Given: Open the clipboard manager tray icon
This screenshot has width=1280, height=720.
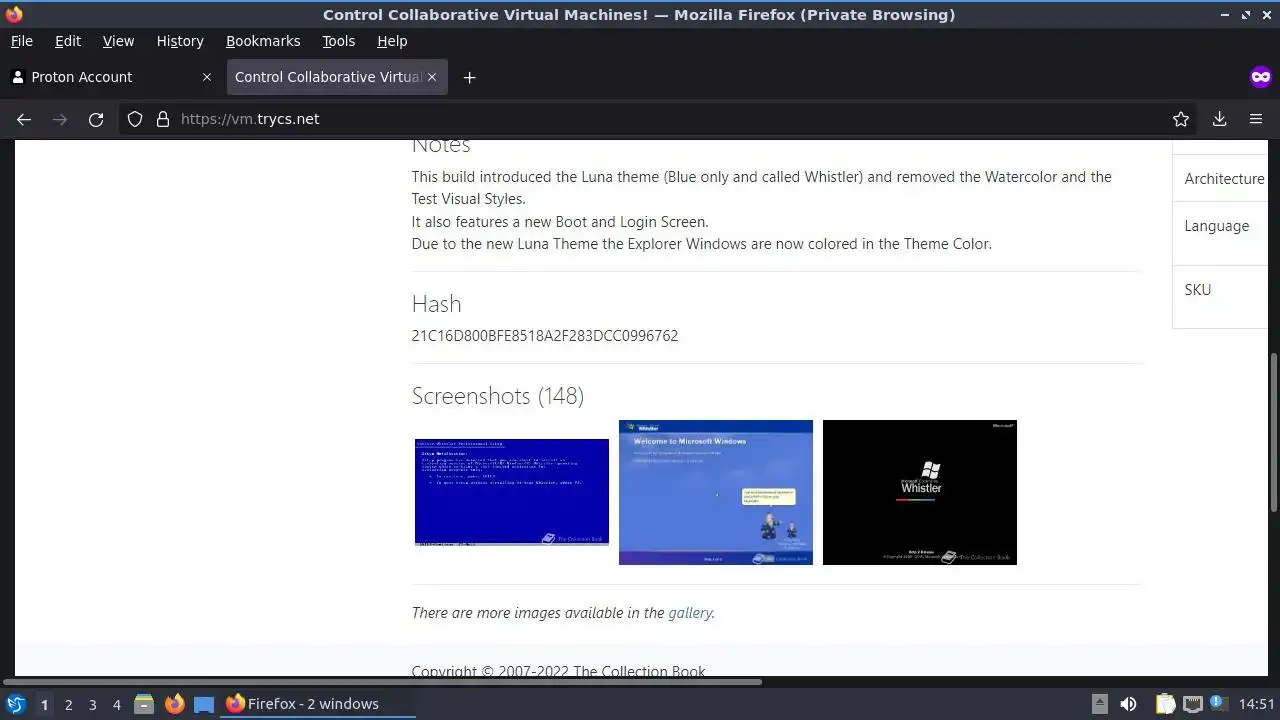Looking at the screenshot, I should pyautogui.click(x=1165, y=704).
